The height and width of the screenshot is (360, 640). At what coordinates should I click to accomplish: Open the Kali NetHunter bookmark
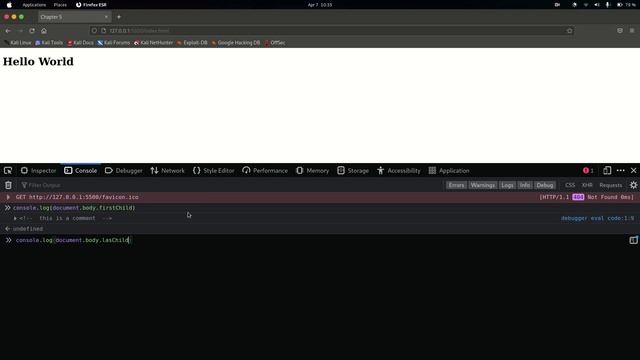tap(153, 42)
